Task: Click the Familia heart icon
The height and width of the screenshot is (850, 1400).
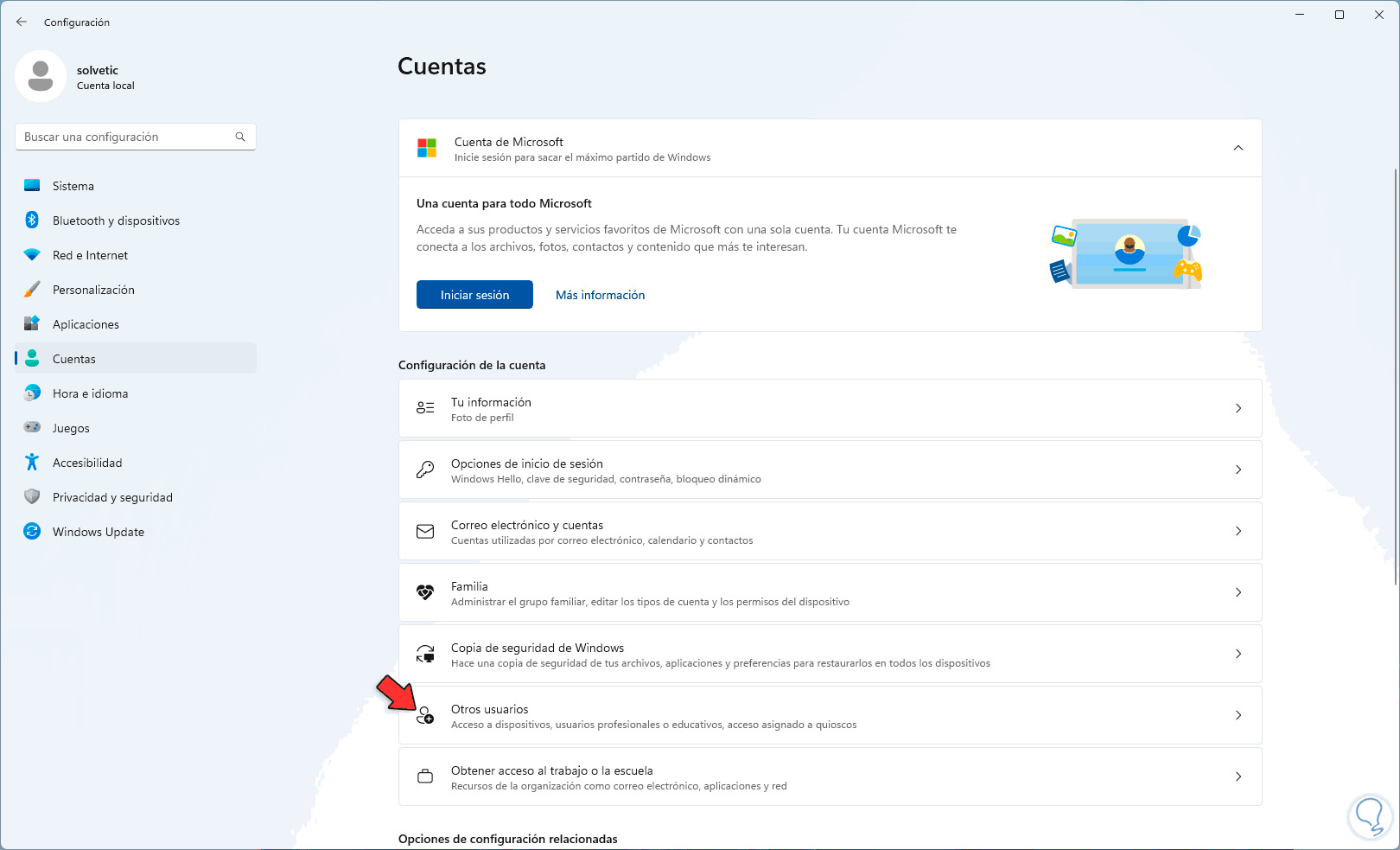Action: 425,592
